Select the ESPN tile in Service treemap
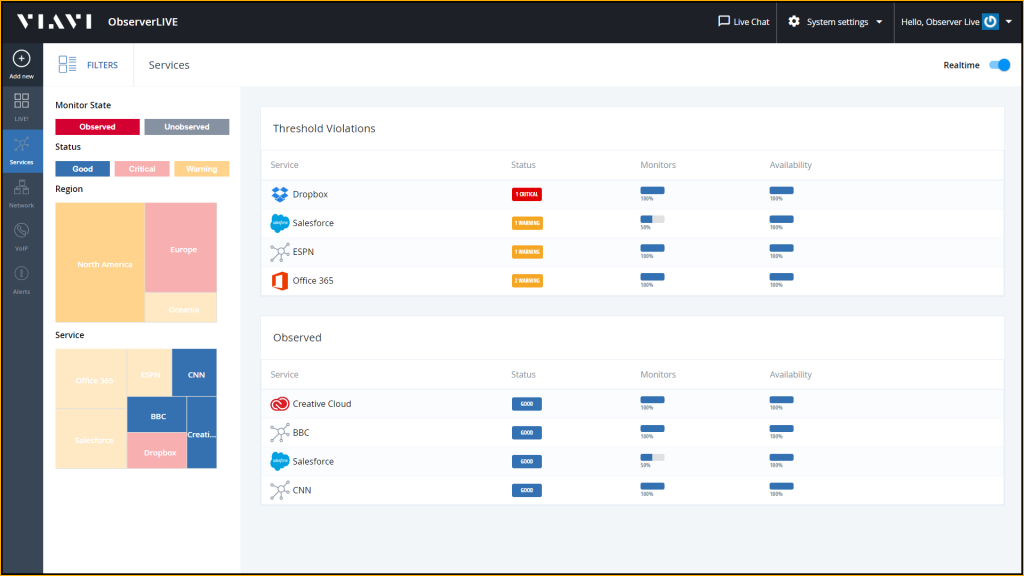This screenshot has width=1024, height=576. point(150,373)
